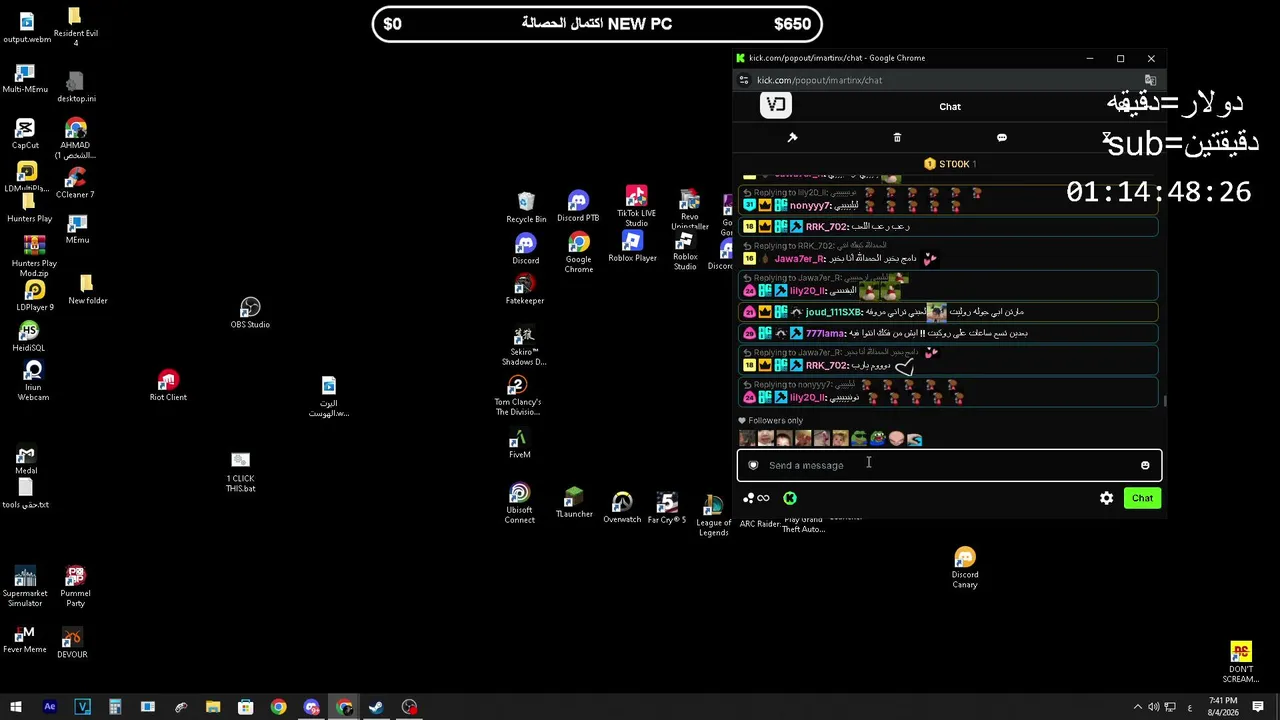Click the shield identity icon in message box
The image size is (1280, 720).
pyautogui.click(x=753, y=465)
